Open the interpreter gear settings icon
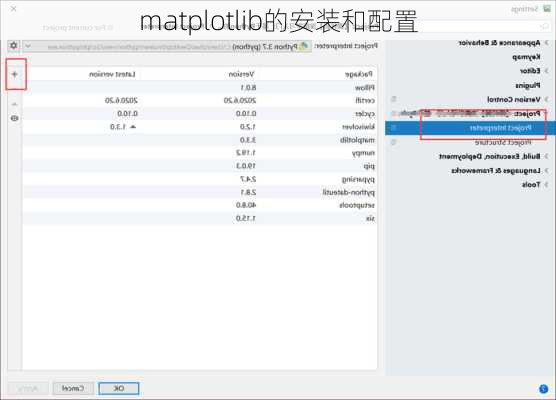The image size is (556, 400). (13, 46)
